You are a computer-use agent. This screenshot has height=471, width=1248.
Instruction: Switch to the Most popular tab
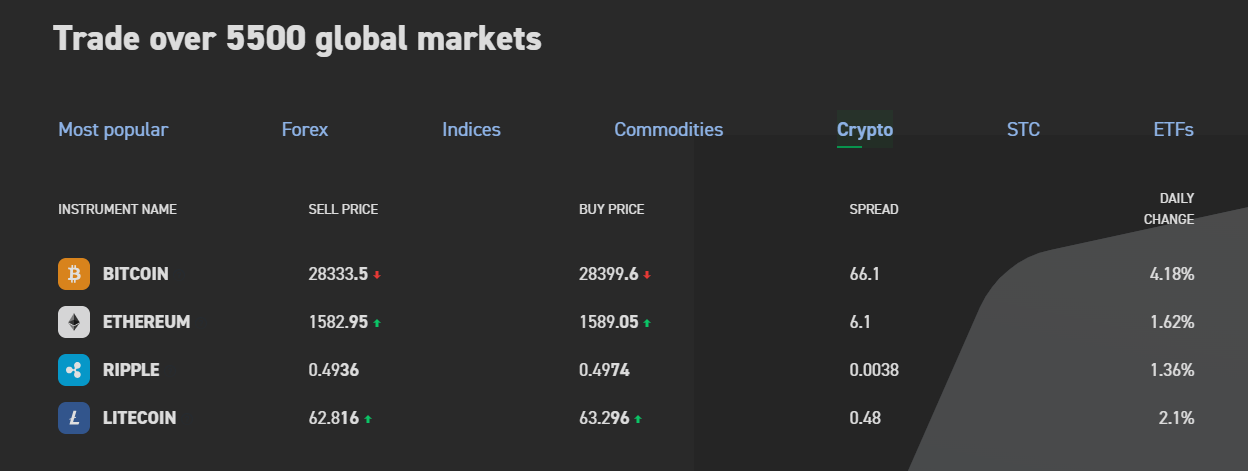coord(113,129)
